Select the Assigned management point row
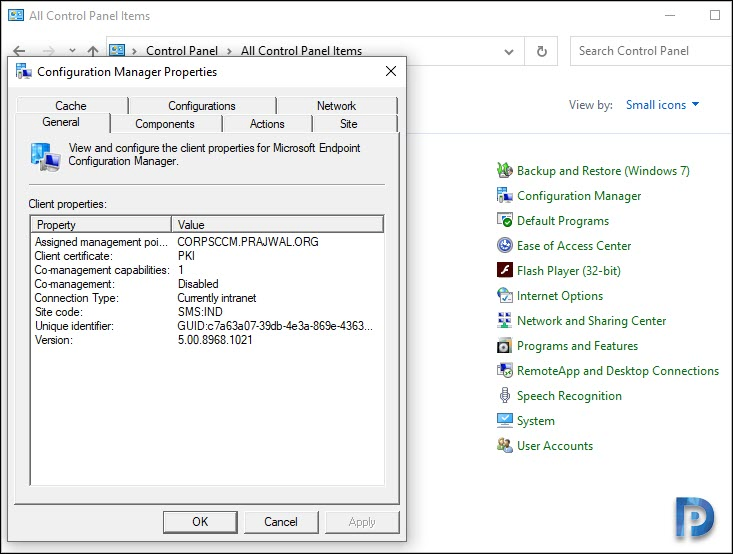The width and height of the screenshot is (733, 554). click(x=207, y=242)
